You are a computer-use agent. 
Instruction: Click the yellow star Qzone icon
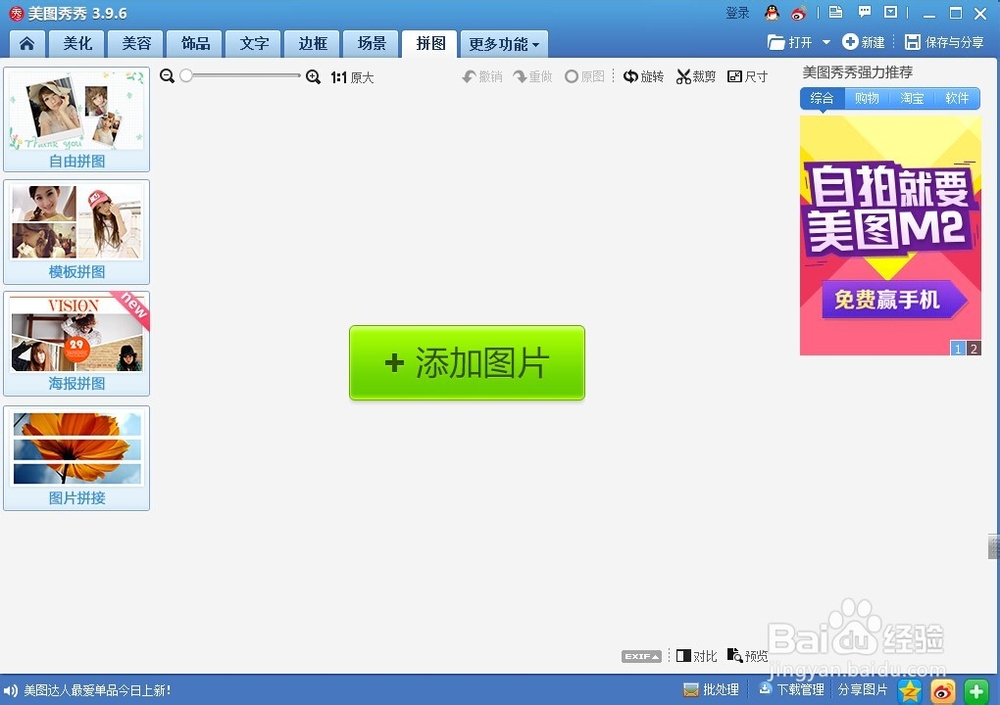point(909,691)
